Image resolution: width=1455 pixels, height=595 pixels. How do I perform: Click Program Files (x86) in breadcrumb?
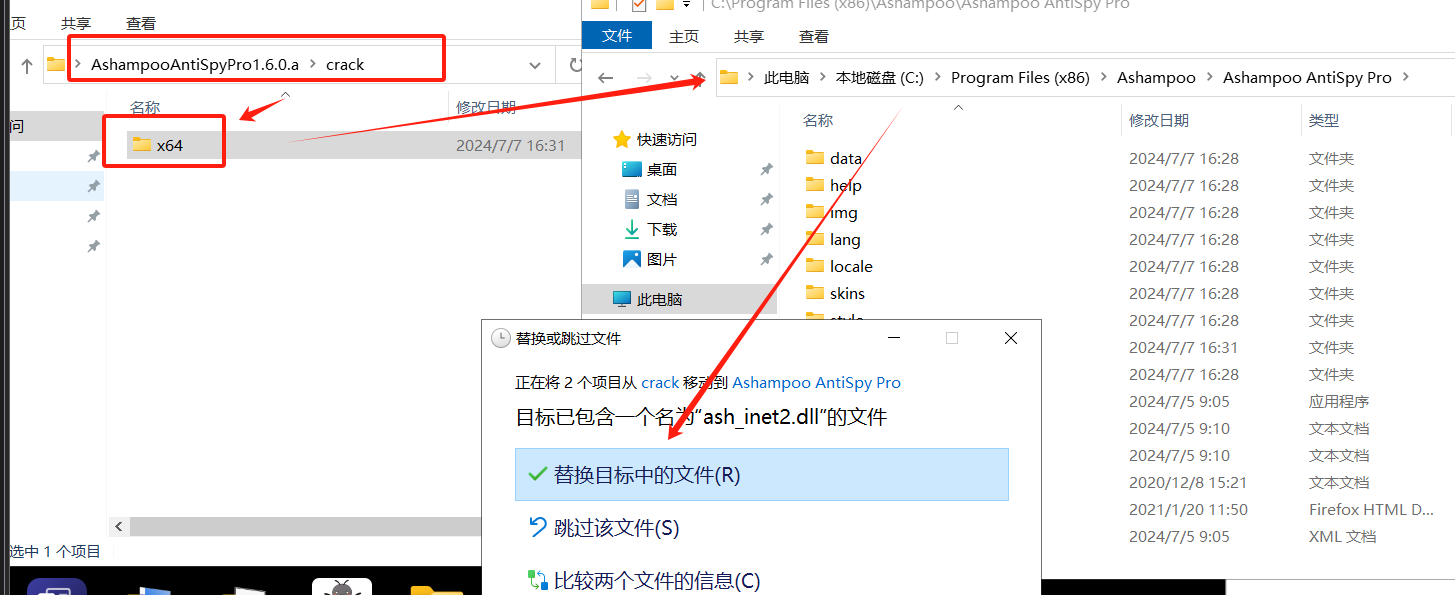tap(1020, 78)
